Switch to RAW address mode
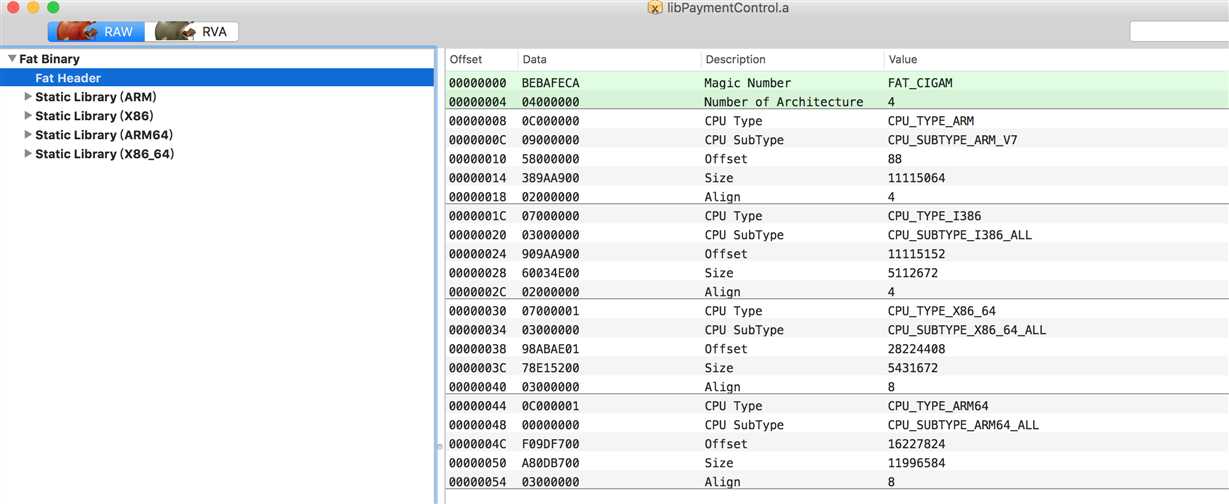The height and width of the screenshot is (504, 1229). [96, 32]
